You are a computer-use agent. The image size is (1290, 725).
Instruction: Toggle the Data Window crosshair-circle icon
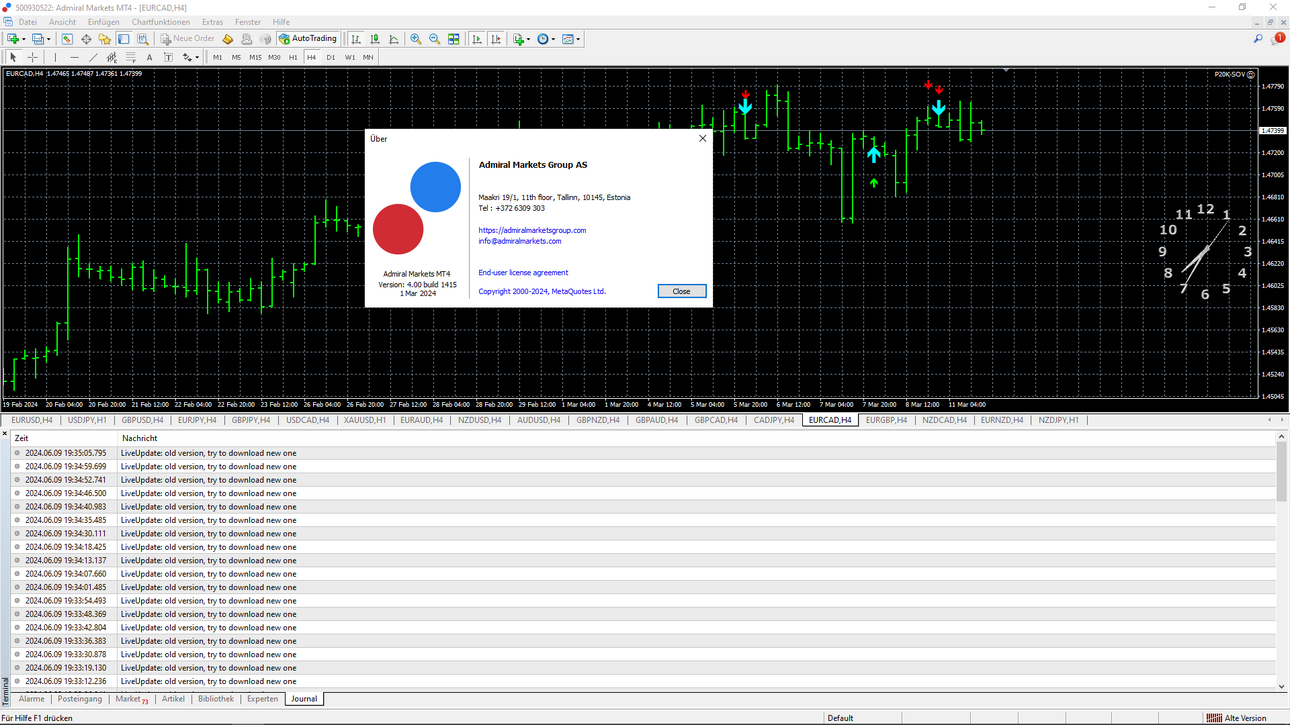pyautogui.click(x=86, y=39)
